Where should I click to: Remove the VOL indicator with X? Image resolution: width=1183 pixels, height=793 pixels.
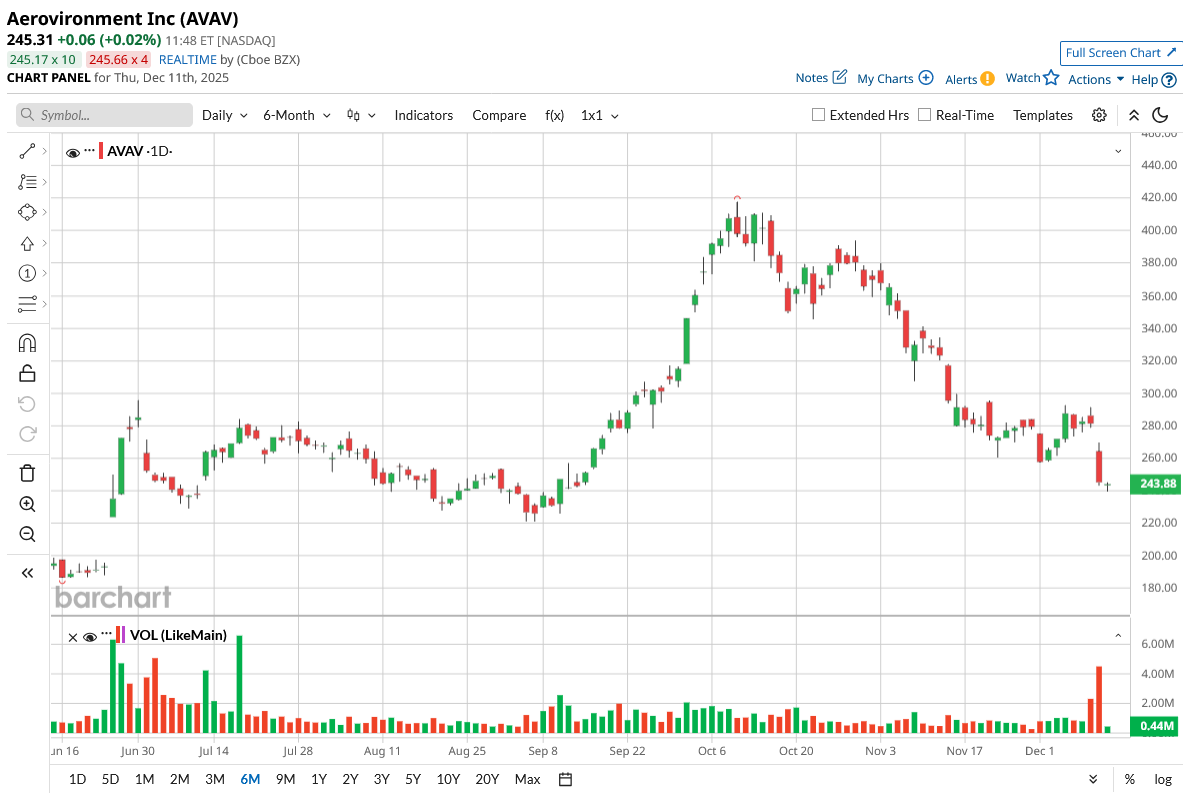tap(72, 637)
